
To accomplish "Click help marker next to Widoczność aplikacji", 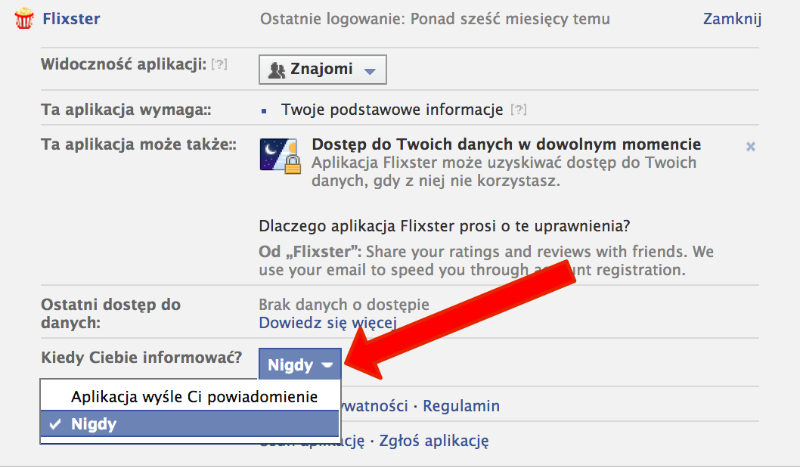I will click(219, 64).
